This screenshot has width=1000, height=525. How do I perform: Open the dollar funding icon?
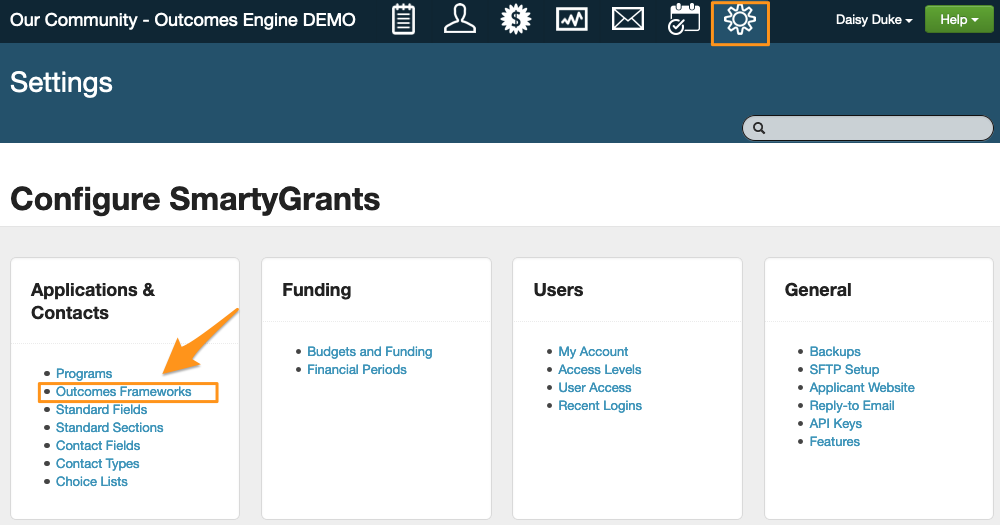coord(515,20)
